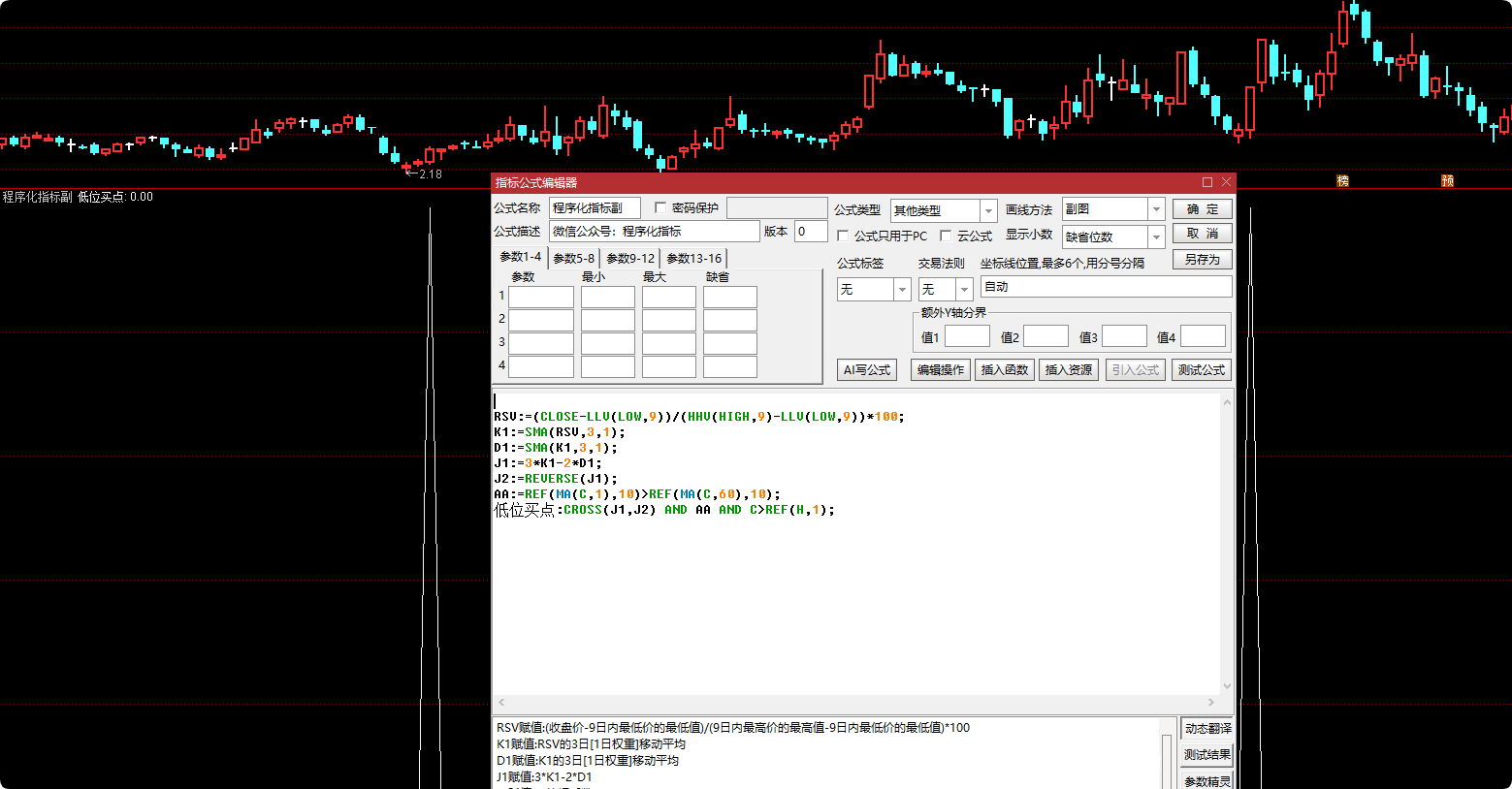Focus the 值2 Y-axis boundary field
Screen dimensions: 1512x789
click(1046, 336)
